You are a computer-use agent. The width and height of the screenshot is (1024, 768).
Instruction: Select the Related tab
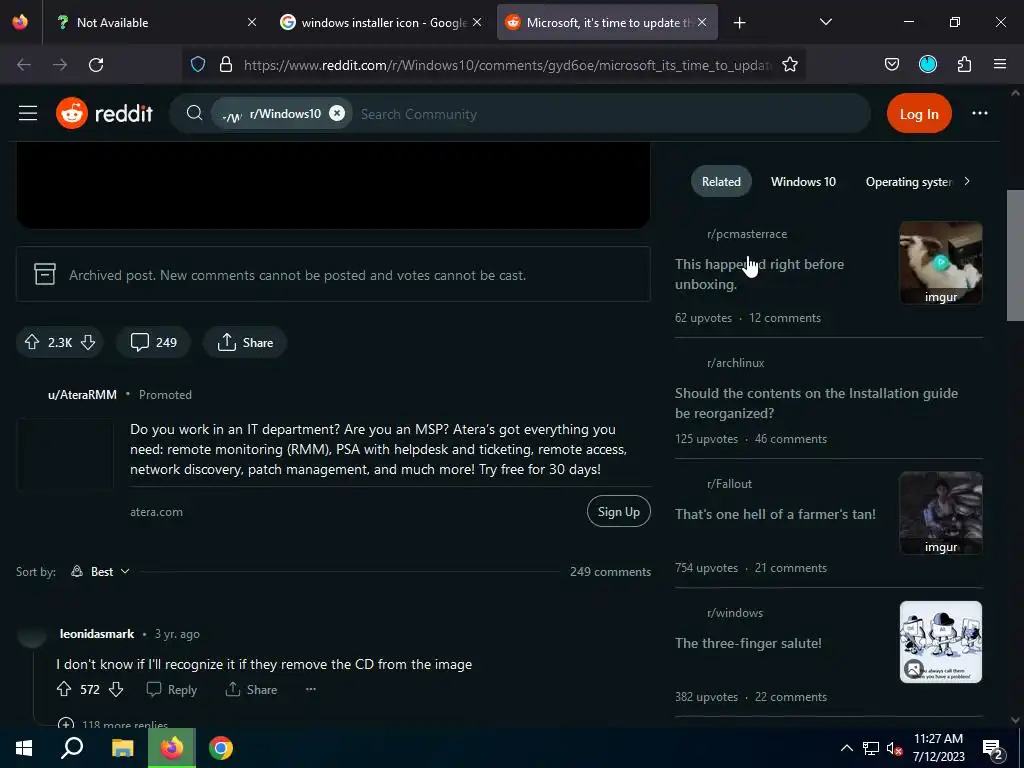pyautogui.click(x=721, y=182)
